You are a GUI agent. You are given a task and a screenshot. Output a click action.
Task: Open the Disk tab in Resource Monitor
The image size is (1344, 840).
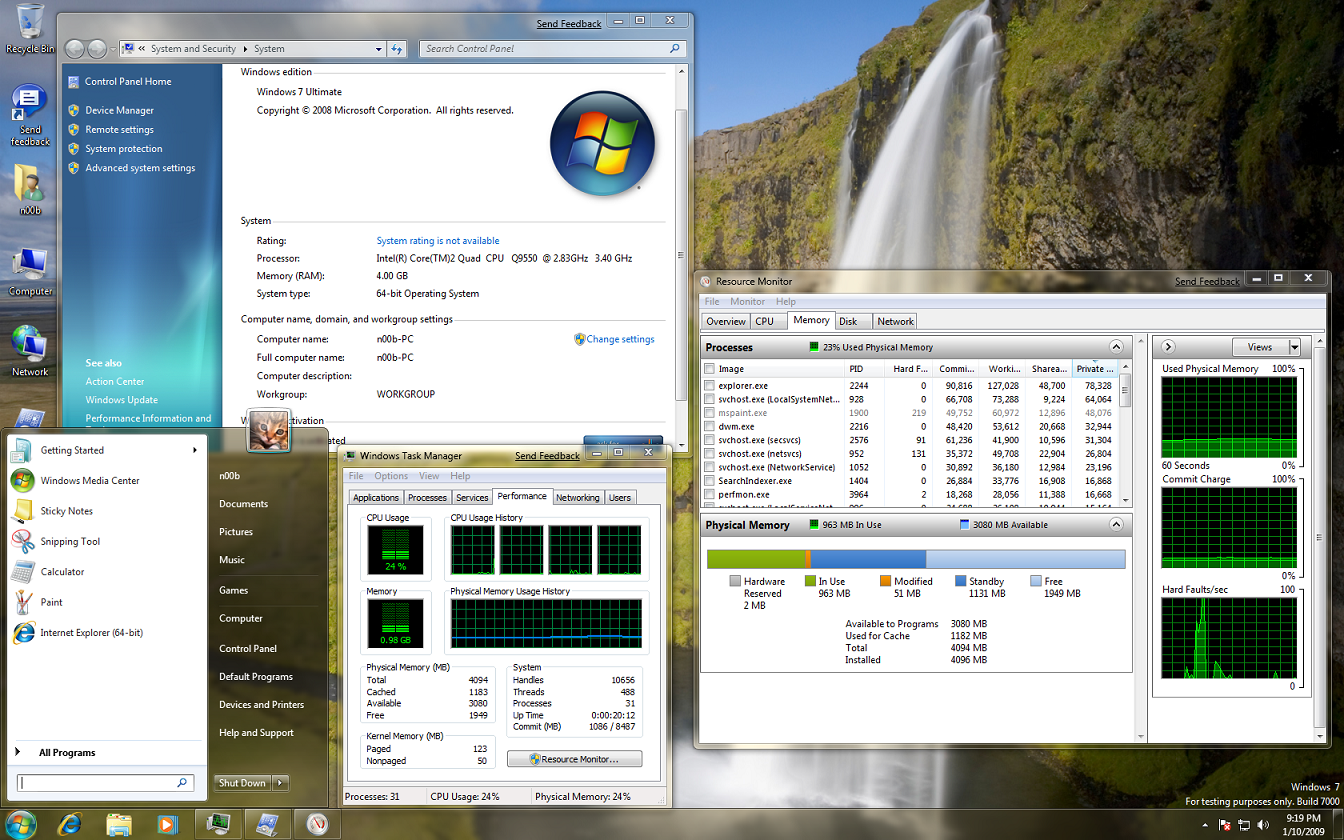click(848, 321)
